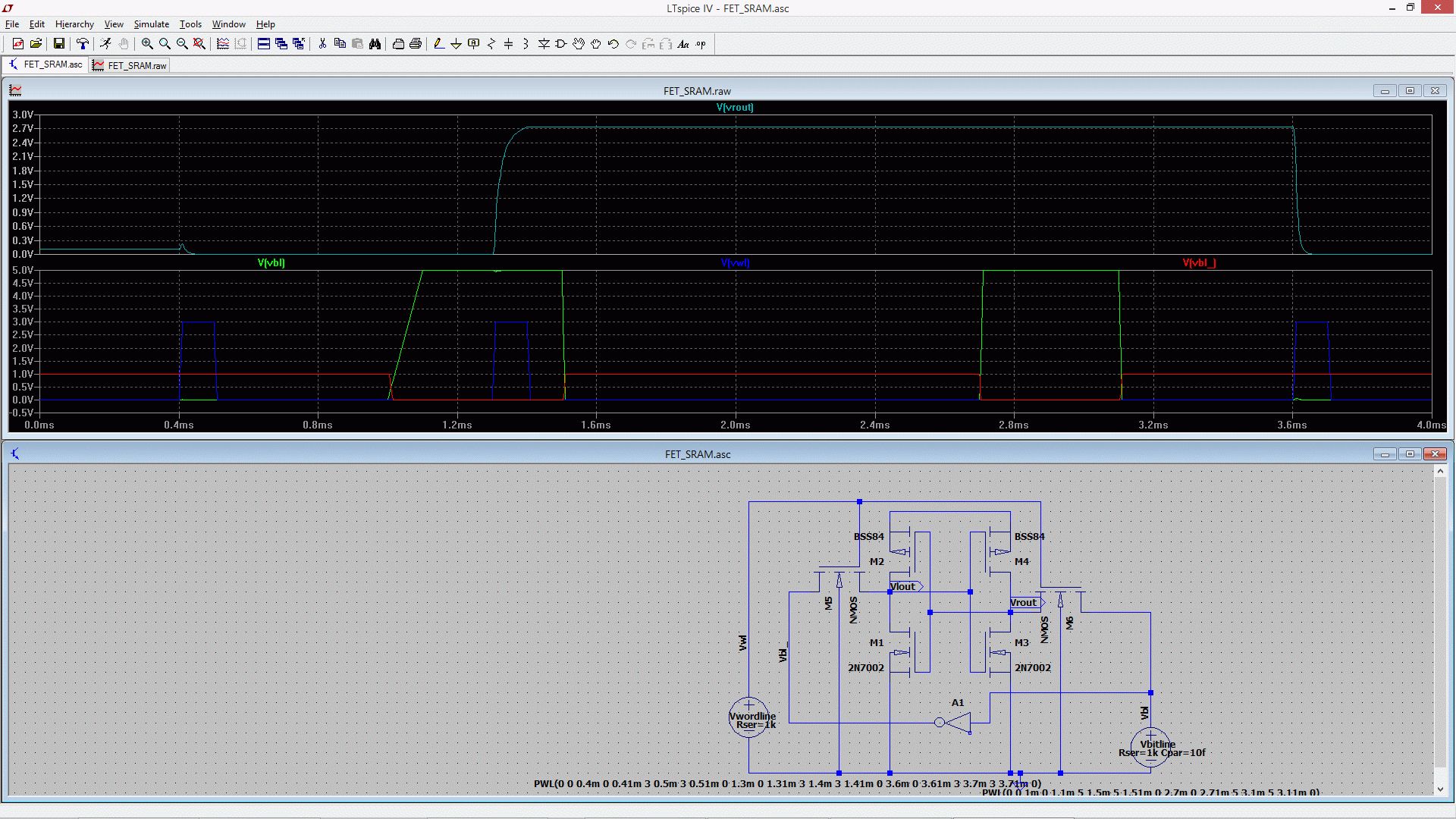Image resolution: width=1456 pixels, height=819 pixels.
Task: Click the Zoom to Fit icon
Action: (199, 44)
